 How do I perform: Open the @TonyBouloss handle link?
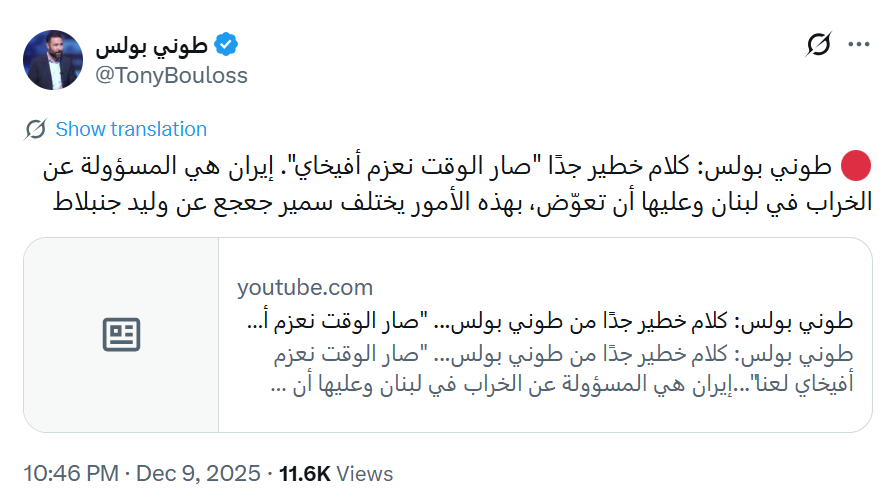[171, 75]
